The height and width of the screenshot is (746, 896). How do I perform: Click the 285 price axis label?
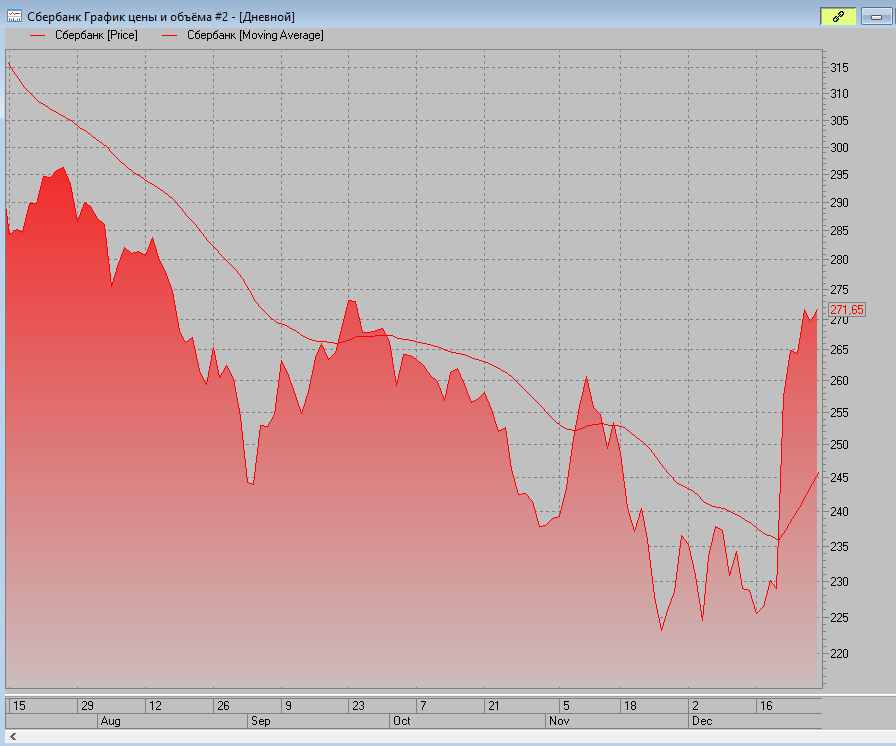pyautogui.click(x=839, y=231)
